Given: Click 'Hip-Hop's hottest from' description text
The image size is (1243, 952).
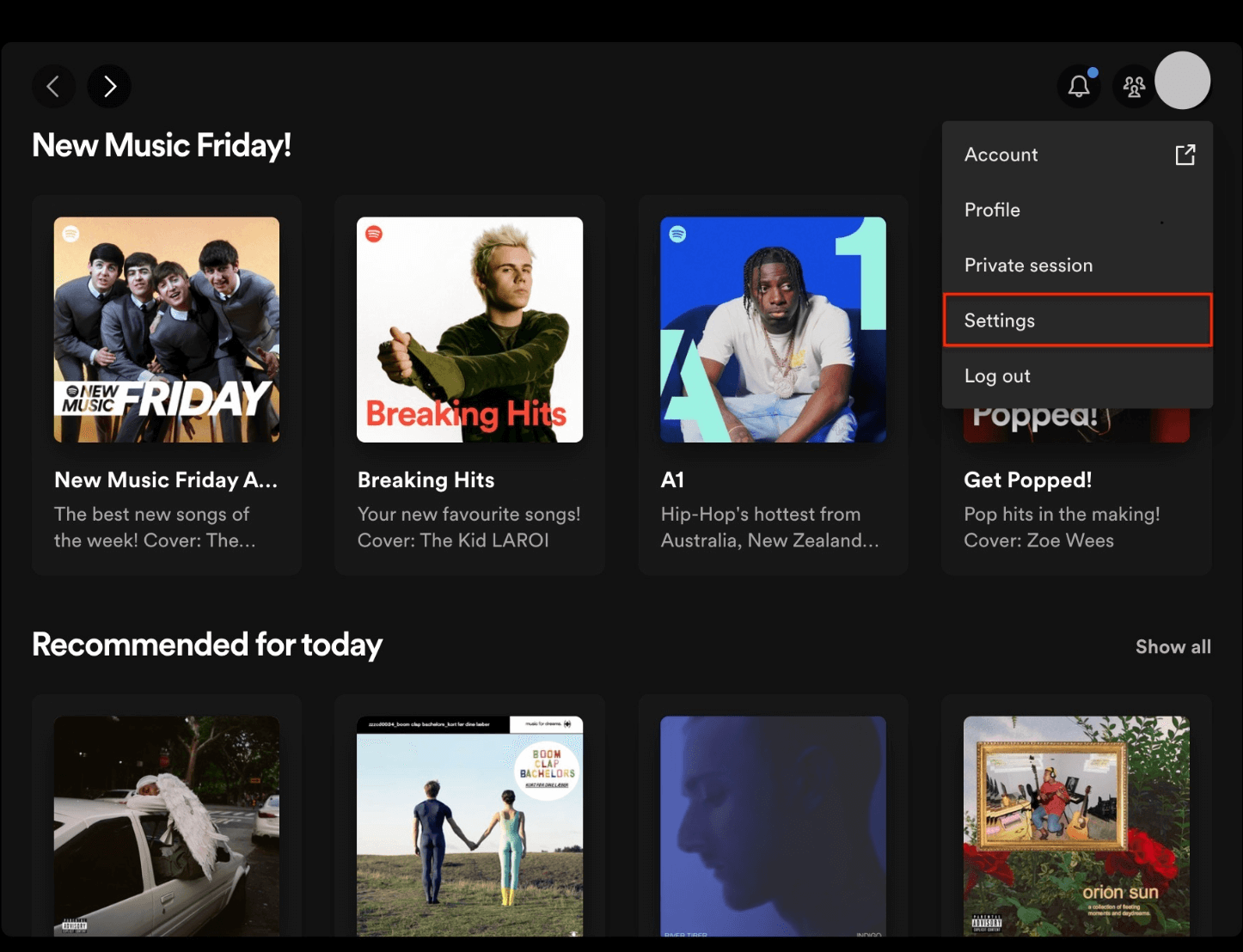Looking at the screenshot, I should (x=761, y=514).
